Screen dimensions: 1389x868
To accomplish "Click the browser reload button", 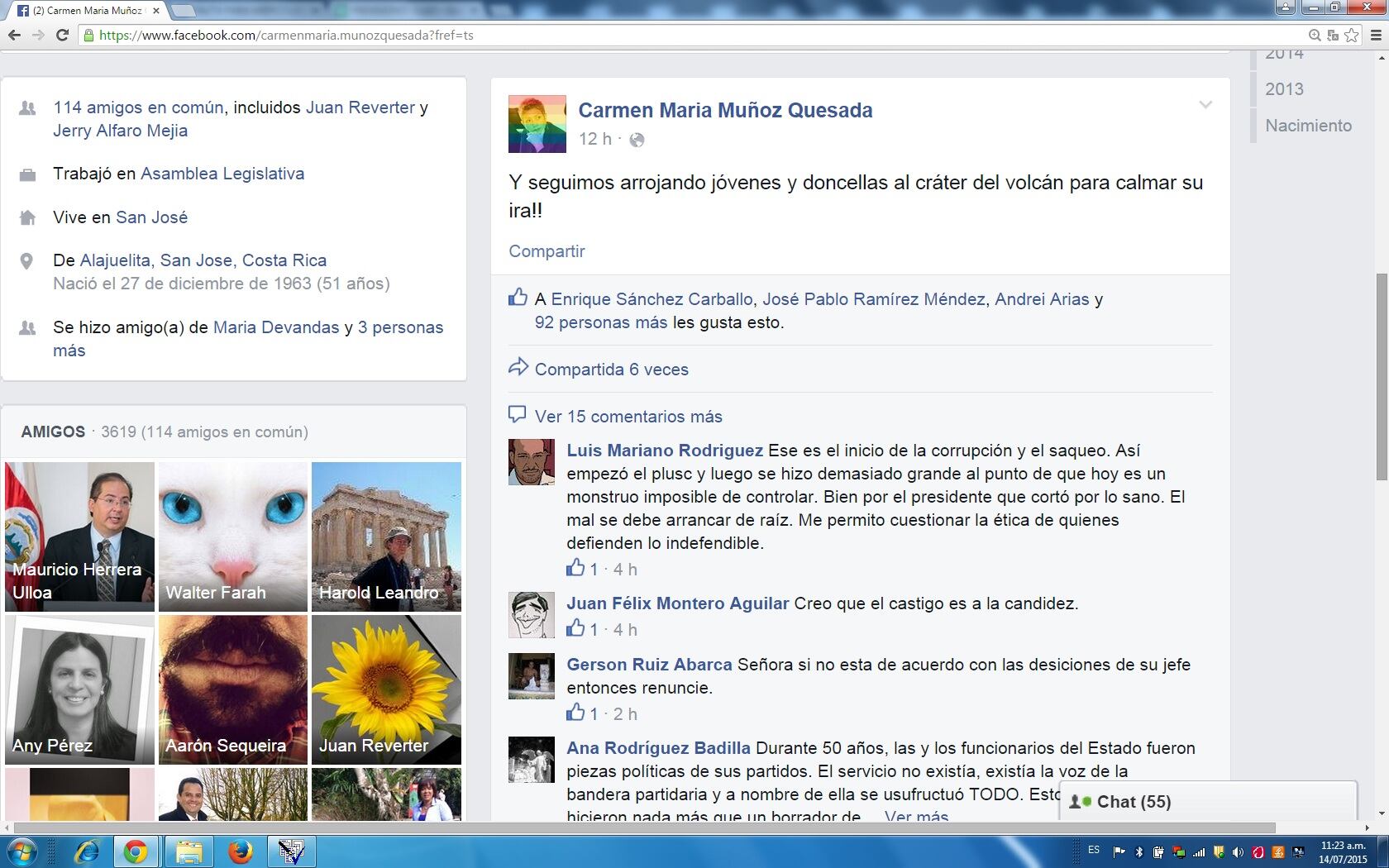I will coord(62,35).
